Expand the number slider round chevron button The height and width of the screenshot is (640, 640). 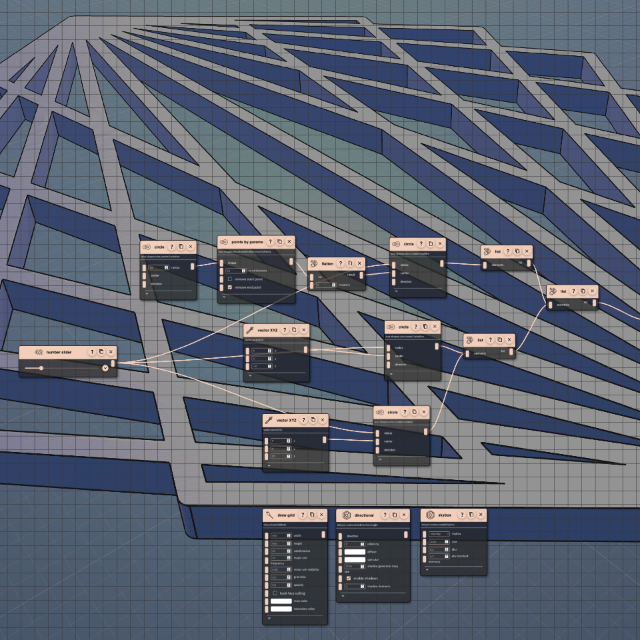pos(105,368)
